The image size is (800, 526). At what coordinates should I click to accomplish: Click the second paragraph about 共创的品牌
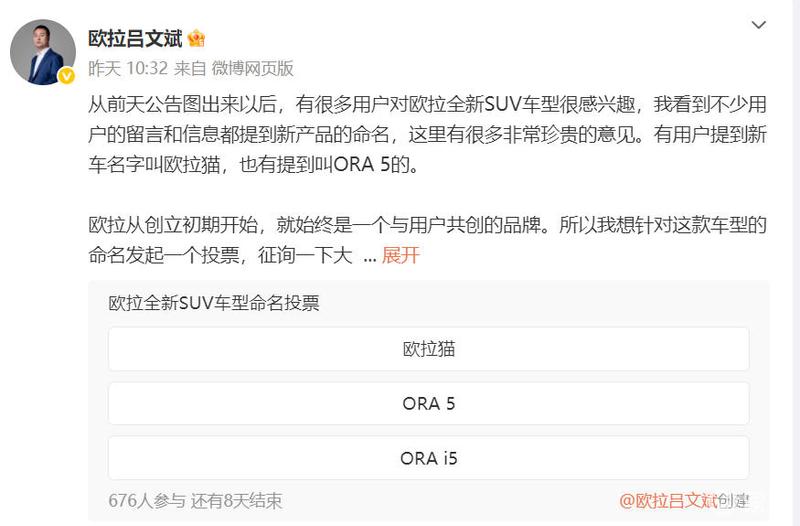pos(428,240)
